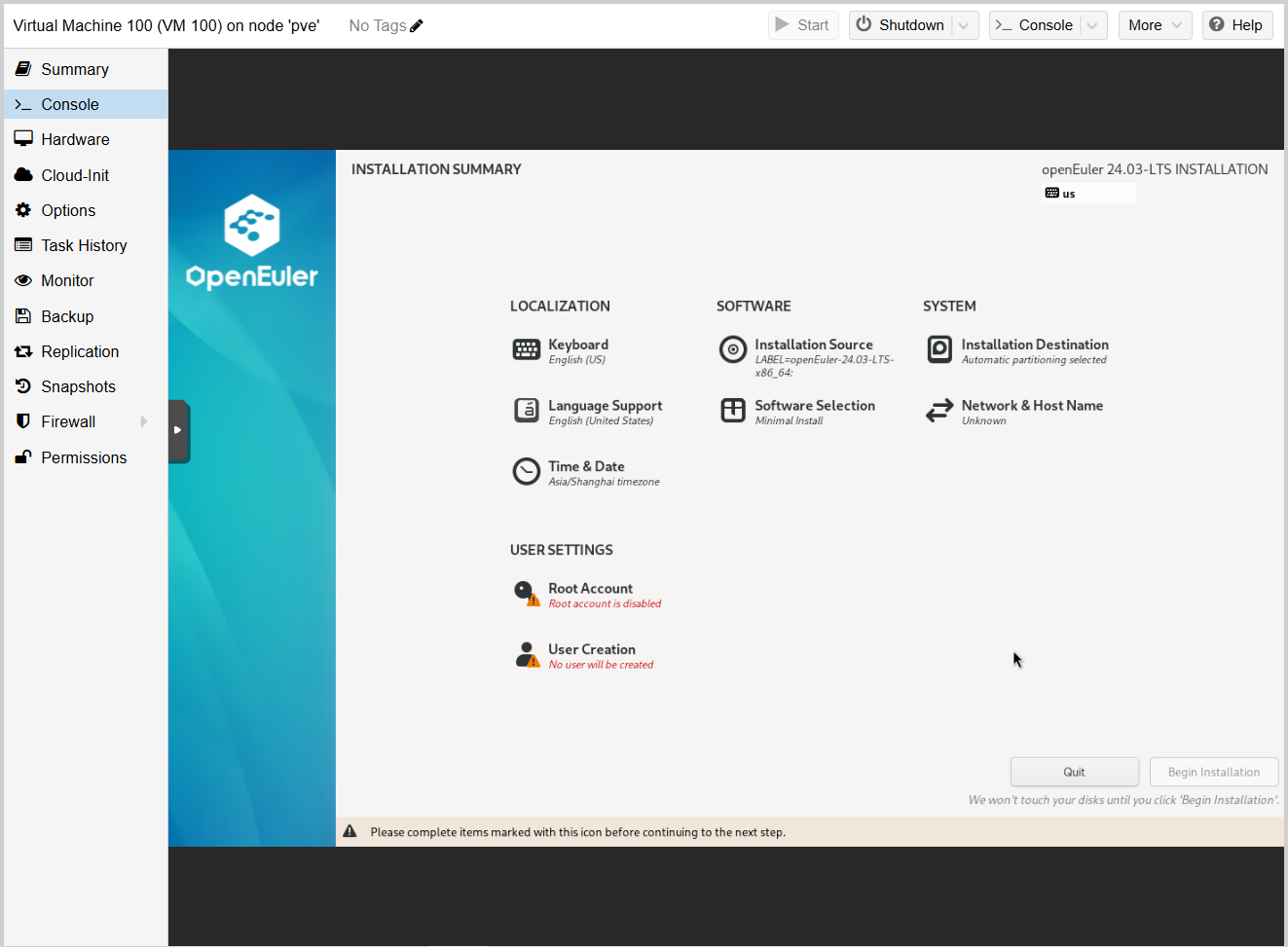Expand the Console dropdown arrow
Viewport: 1288px width, 947px height.
1092,25
